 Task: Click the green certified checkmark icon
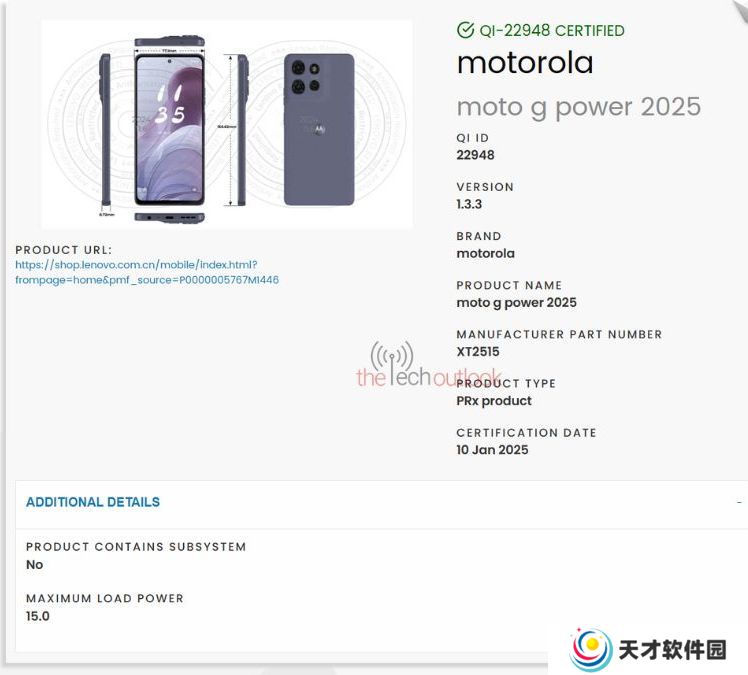465,30
